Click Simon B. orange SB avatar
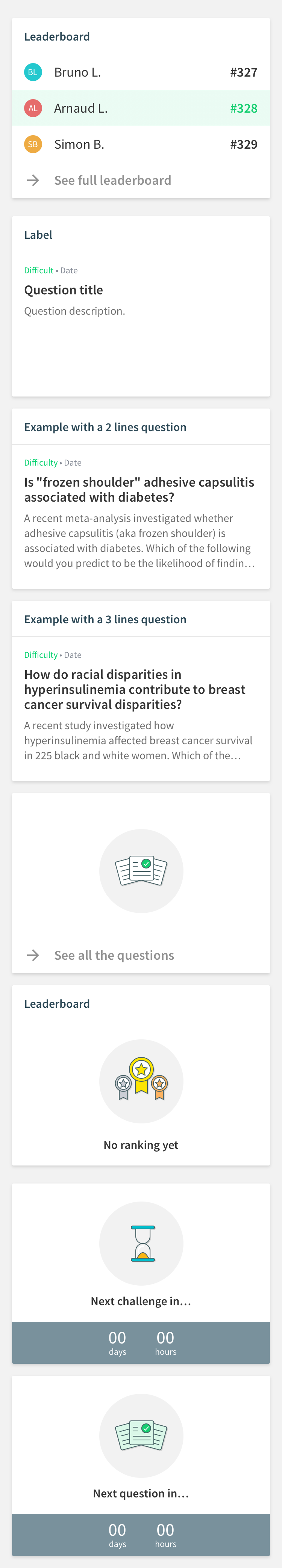This screenshot has width=282, height=1568. coord(33,144)
